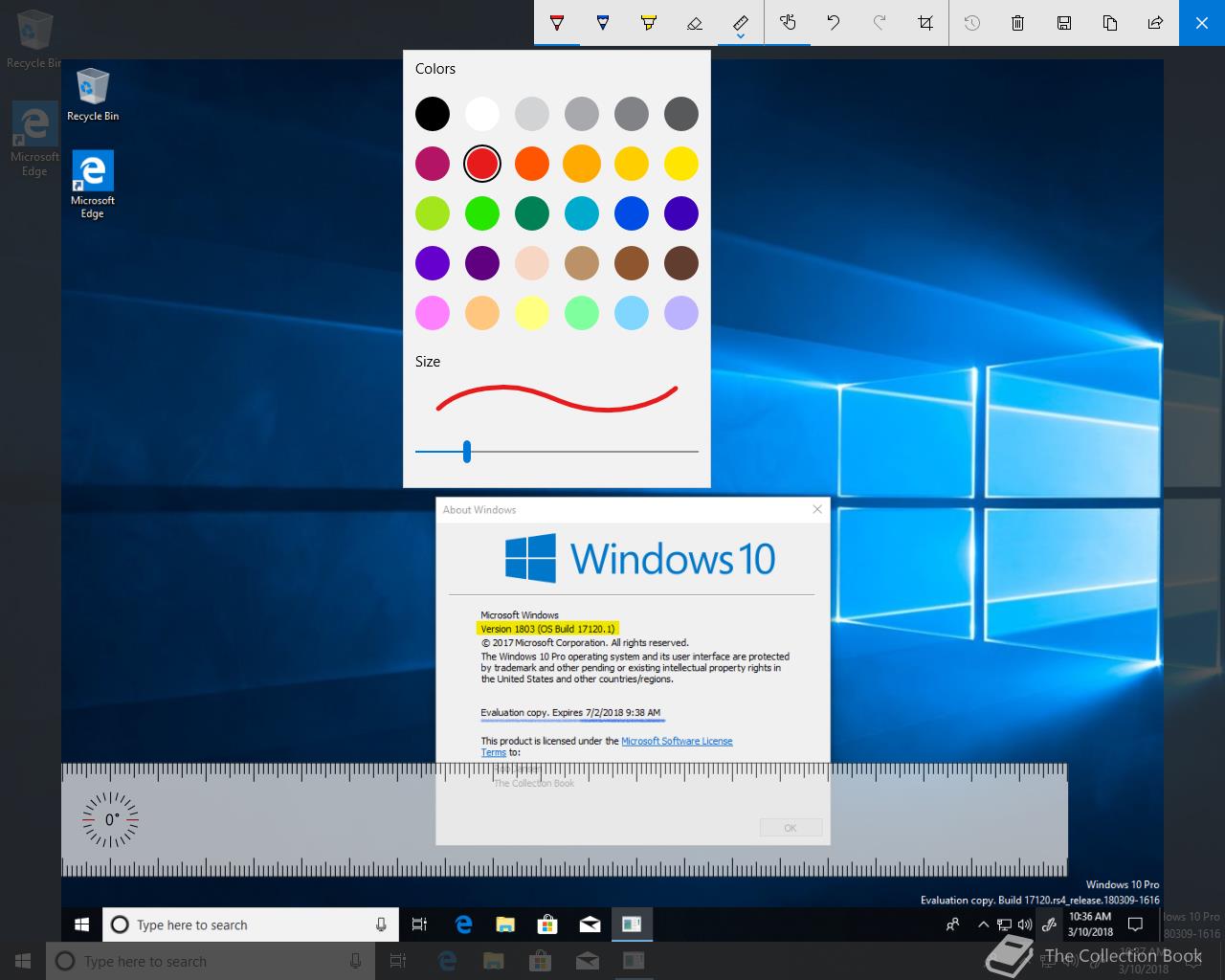Click the bottom dimmed search box
Viewport: 1225px width, 980px height.
(210, 961)
